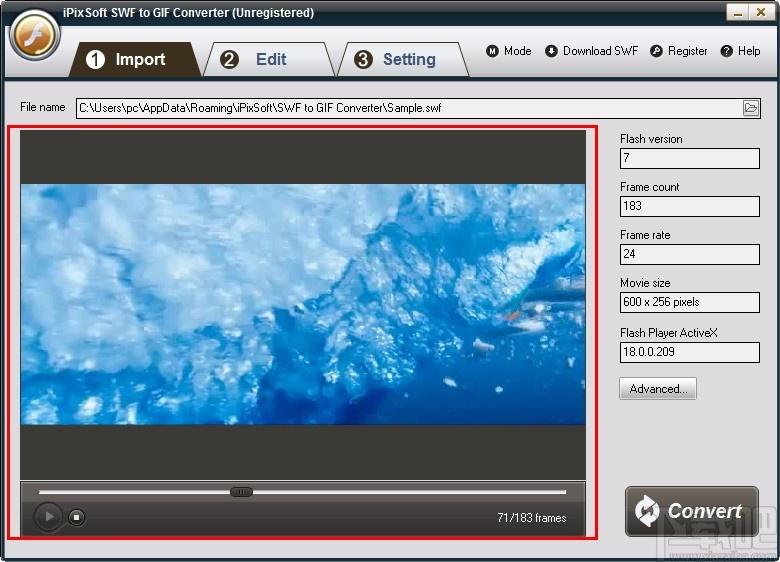Open the Register dialog
Screen dimensions: 780x562
679,51
